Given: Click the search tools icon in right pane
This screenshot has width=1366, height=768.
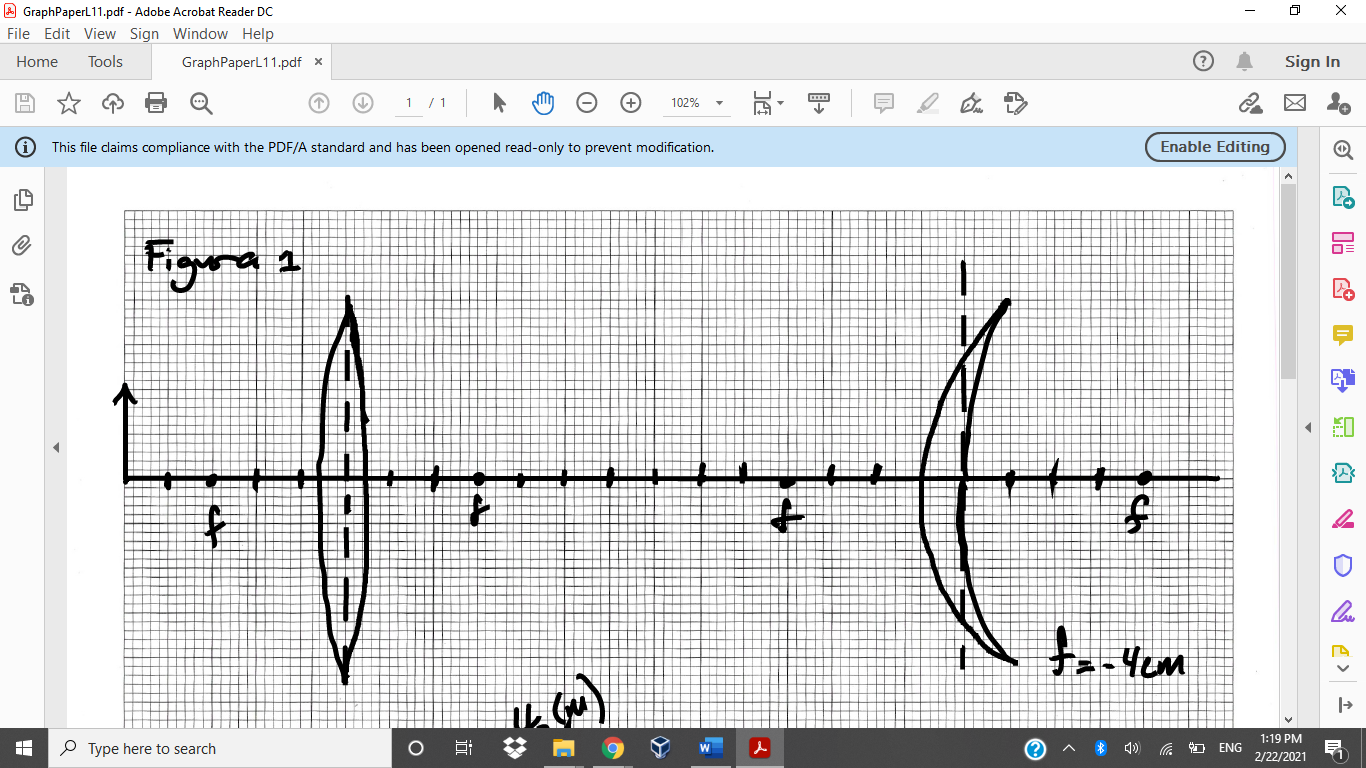Looking at the screenshot, I should 1343,150.
